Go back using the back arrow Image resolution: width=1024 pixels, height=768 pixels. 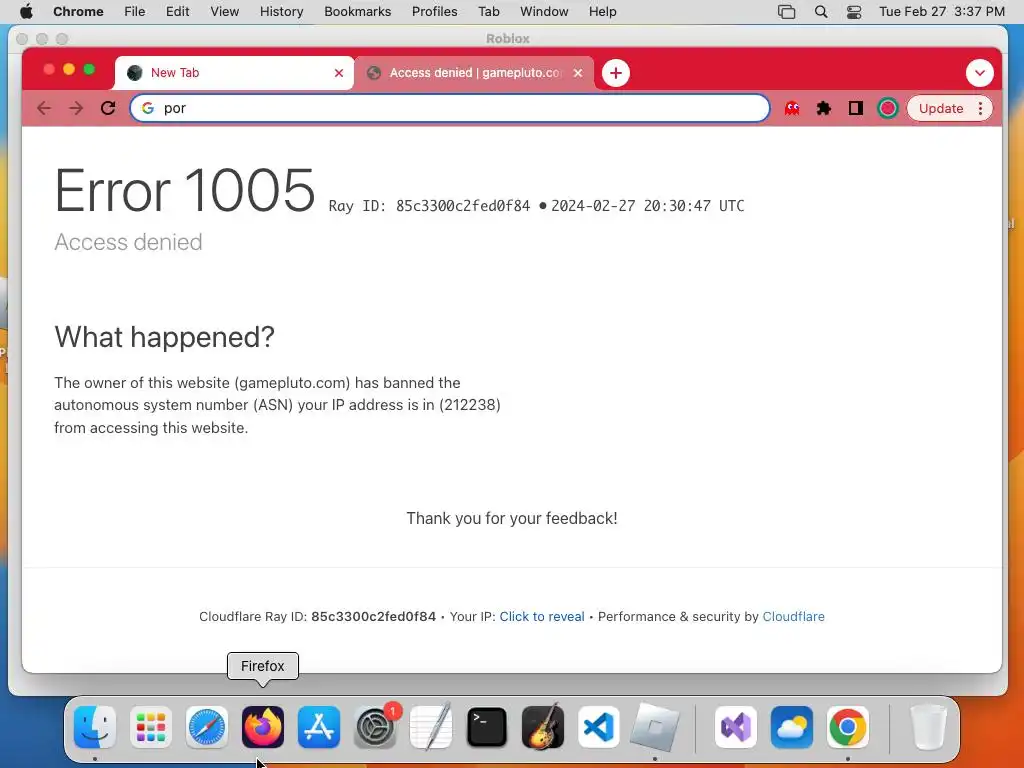[44, 108]
